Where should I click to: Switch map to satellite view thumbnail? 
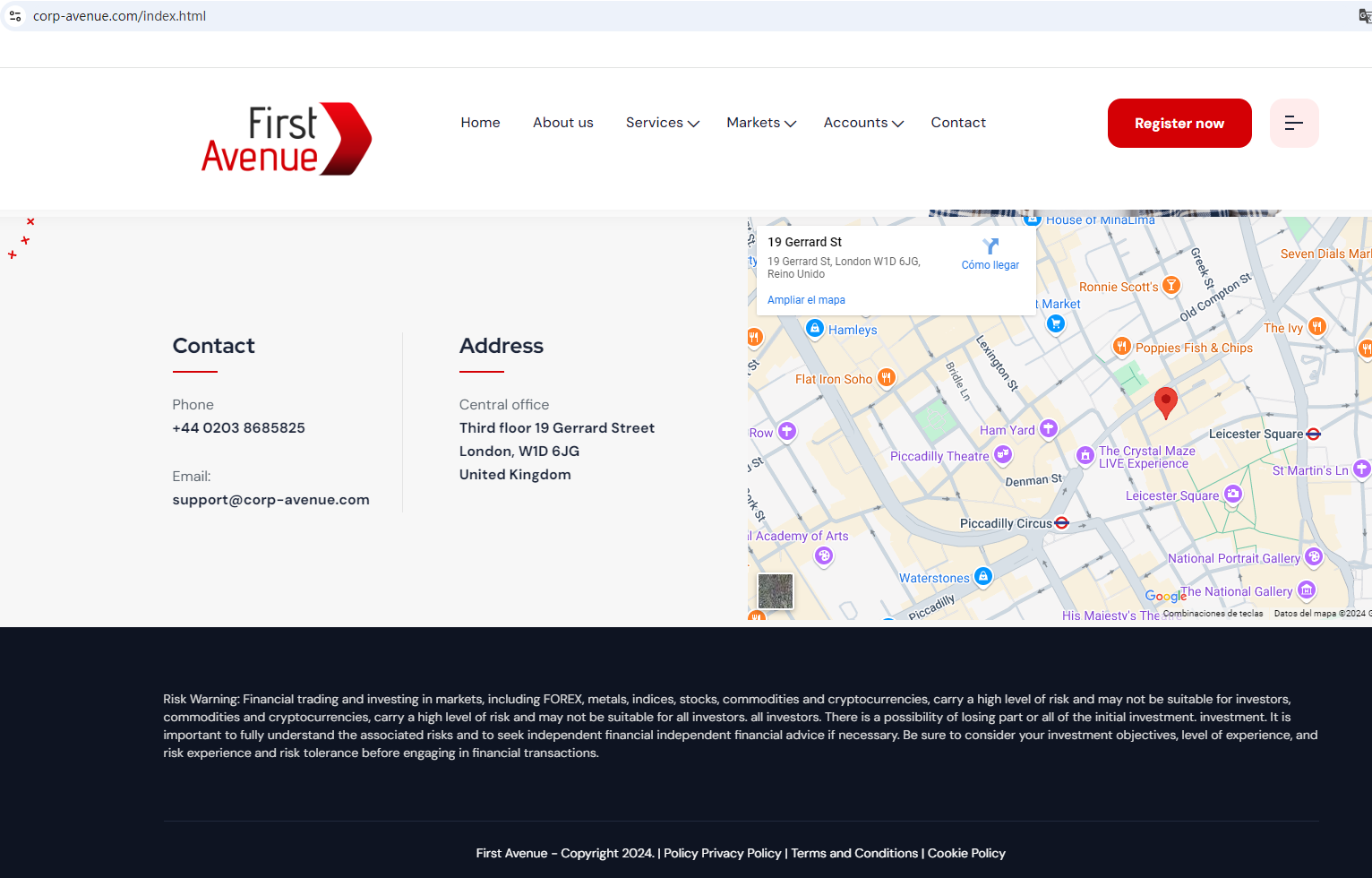[775, 591]
